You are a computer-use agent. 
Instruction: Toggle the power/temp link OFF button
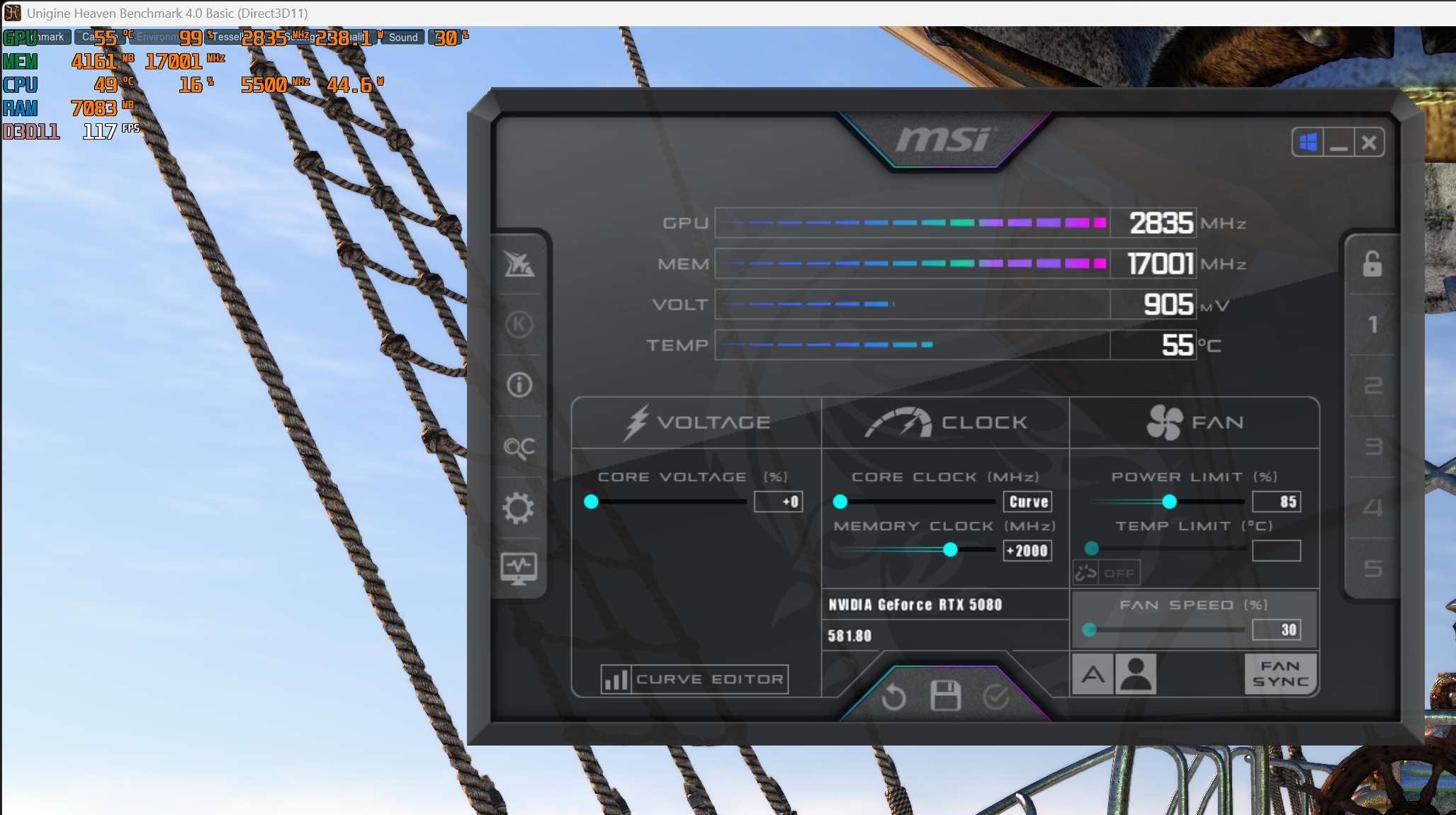[1106, 573]
